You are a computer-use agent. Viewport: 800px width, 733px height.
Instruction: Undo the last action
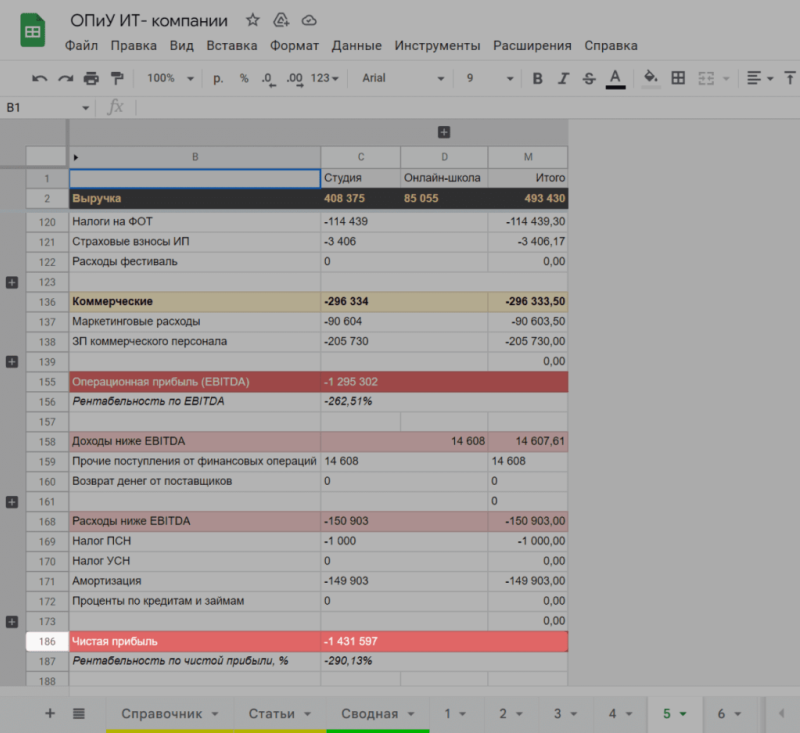pyautogui.click(x=39, y=79)
